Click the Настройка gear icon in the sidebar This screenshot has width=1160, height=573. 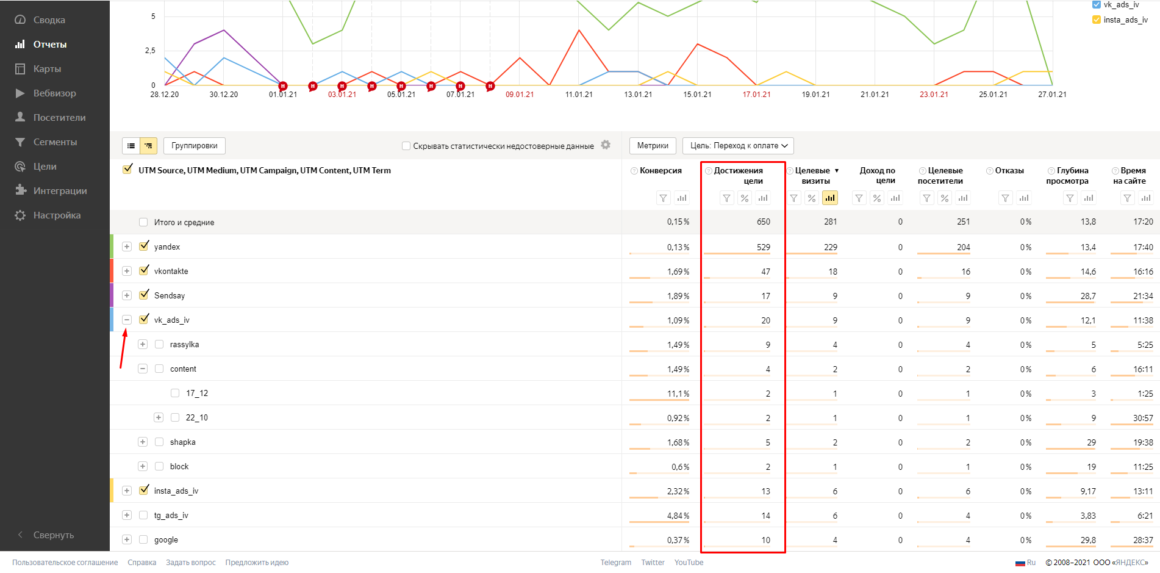[20, 216]
